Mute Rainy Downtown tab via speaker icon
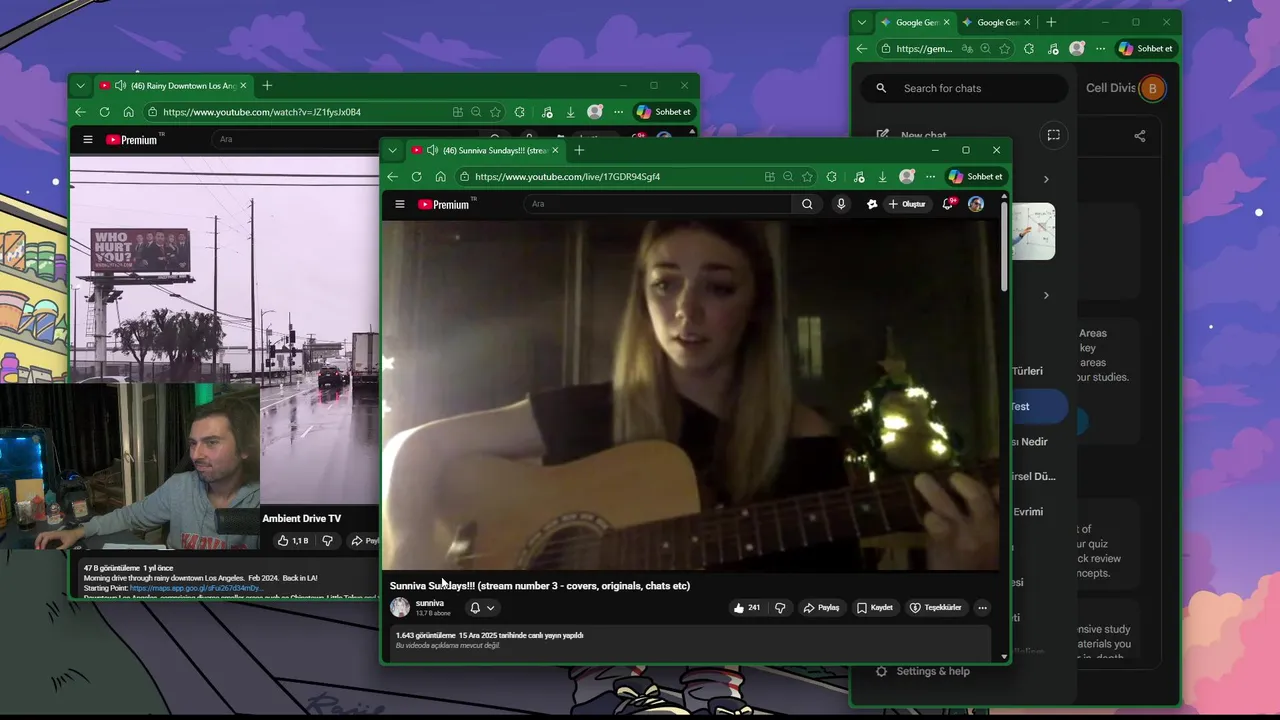 [x=121, y=86]
